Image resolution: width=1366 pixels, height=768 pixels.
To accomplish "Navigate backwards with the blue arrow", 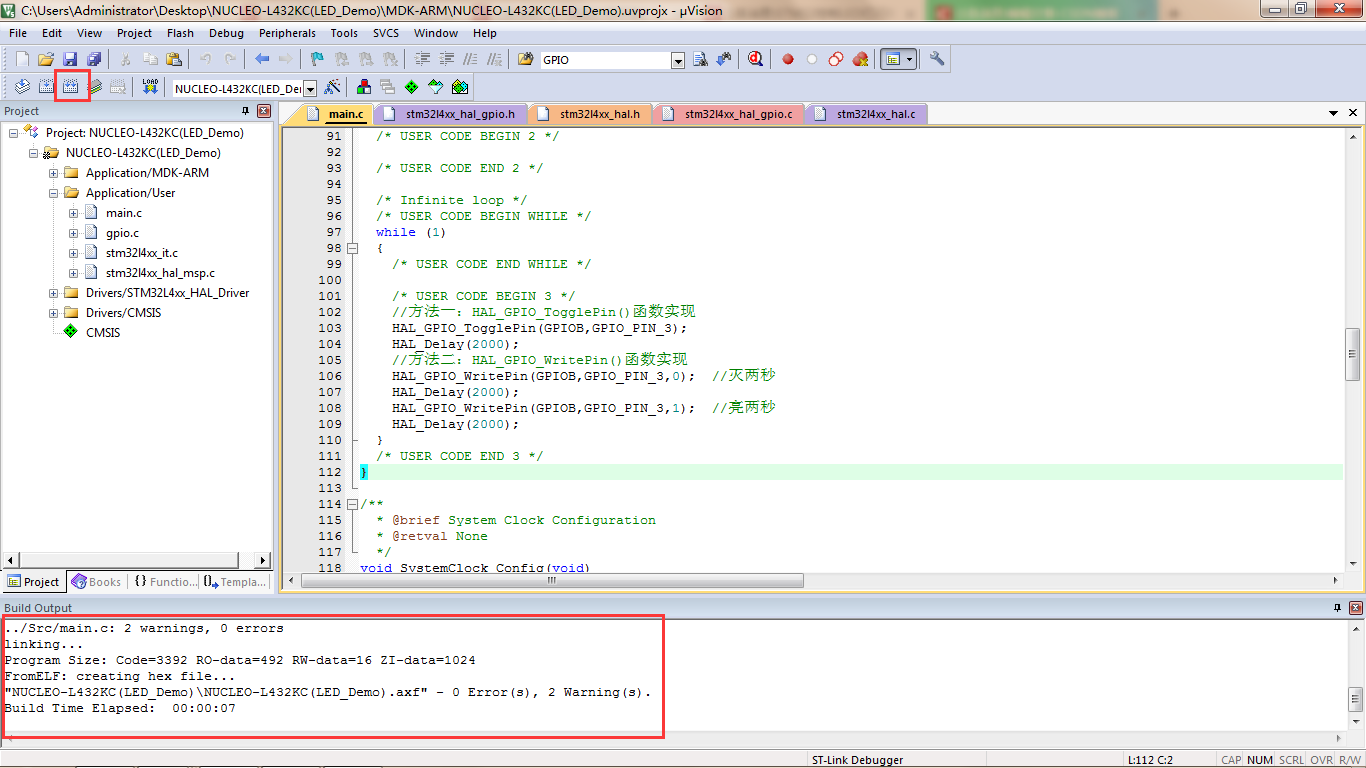I will [262, 60].
